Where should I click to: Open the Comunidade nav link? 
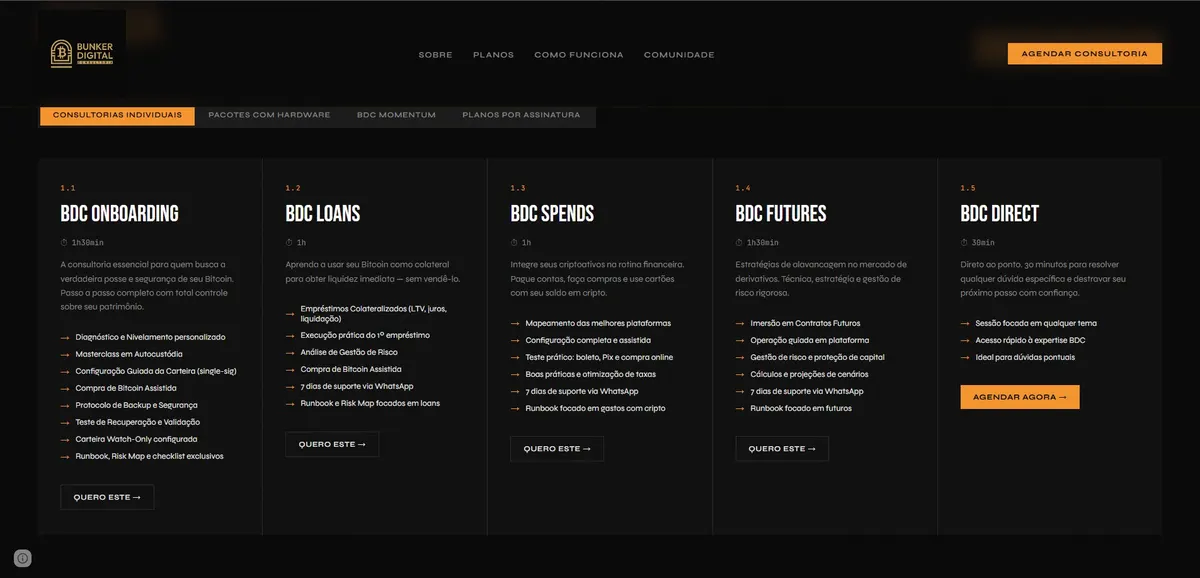click(x=679, y=55)
